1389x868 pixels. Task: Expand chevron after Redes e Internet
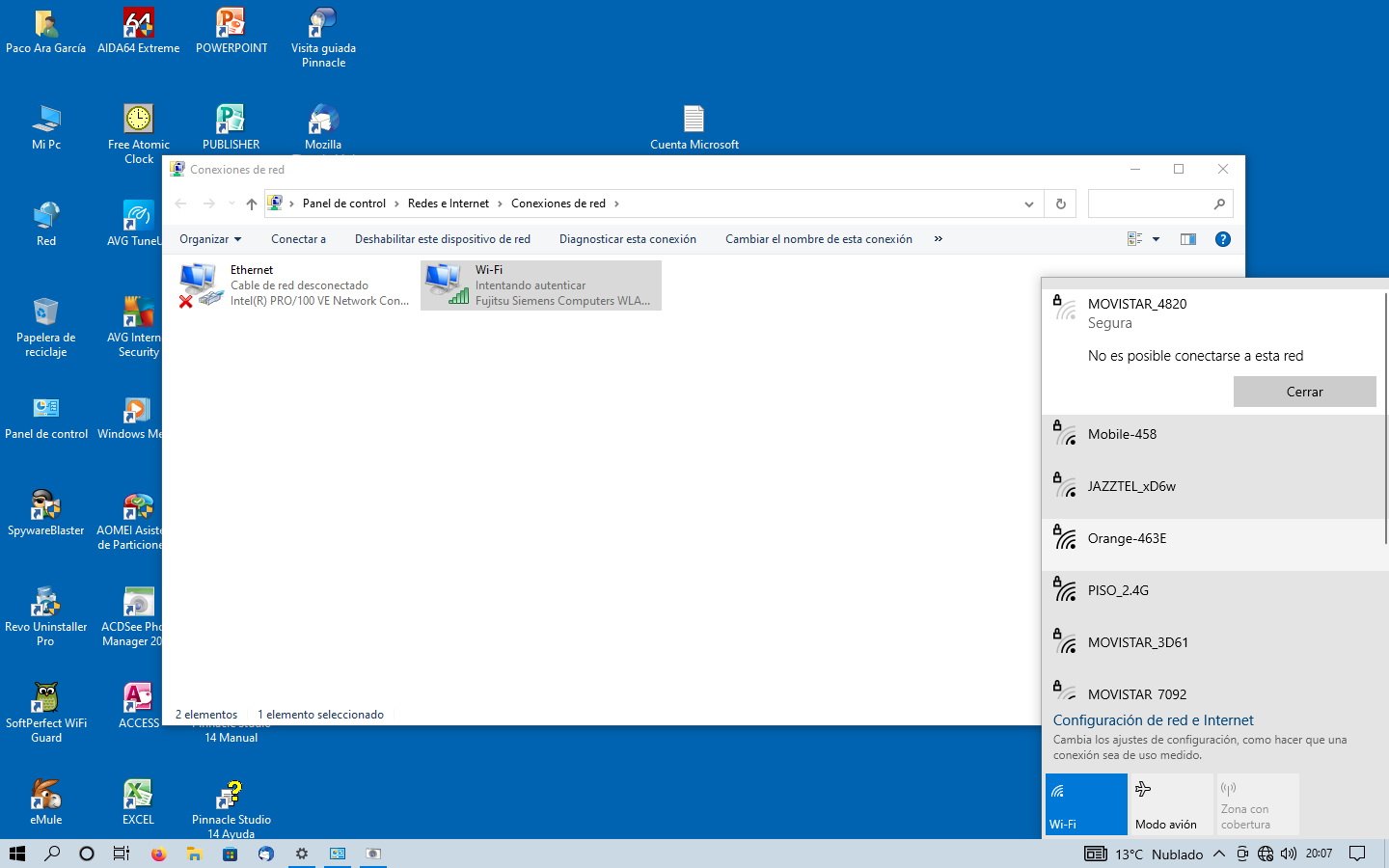(x=500, y=203)
